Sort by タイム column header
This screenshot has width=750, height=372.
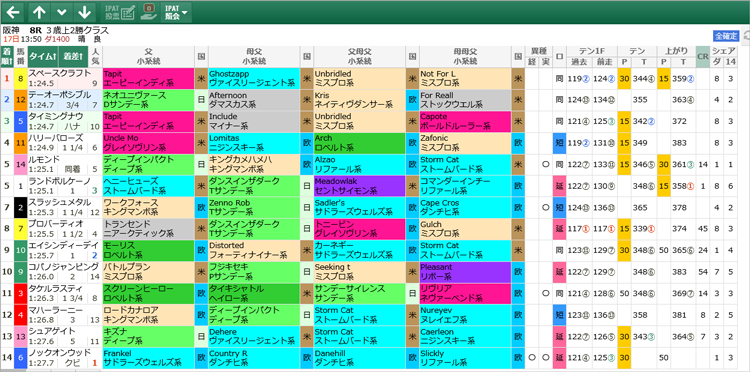pos(43,56)
